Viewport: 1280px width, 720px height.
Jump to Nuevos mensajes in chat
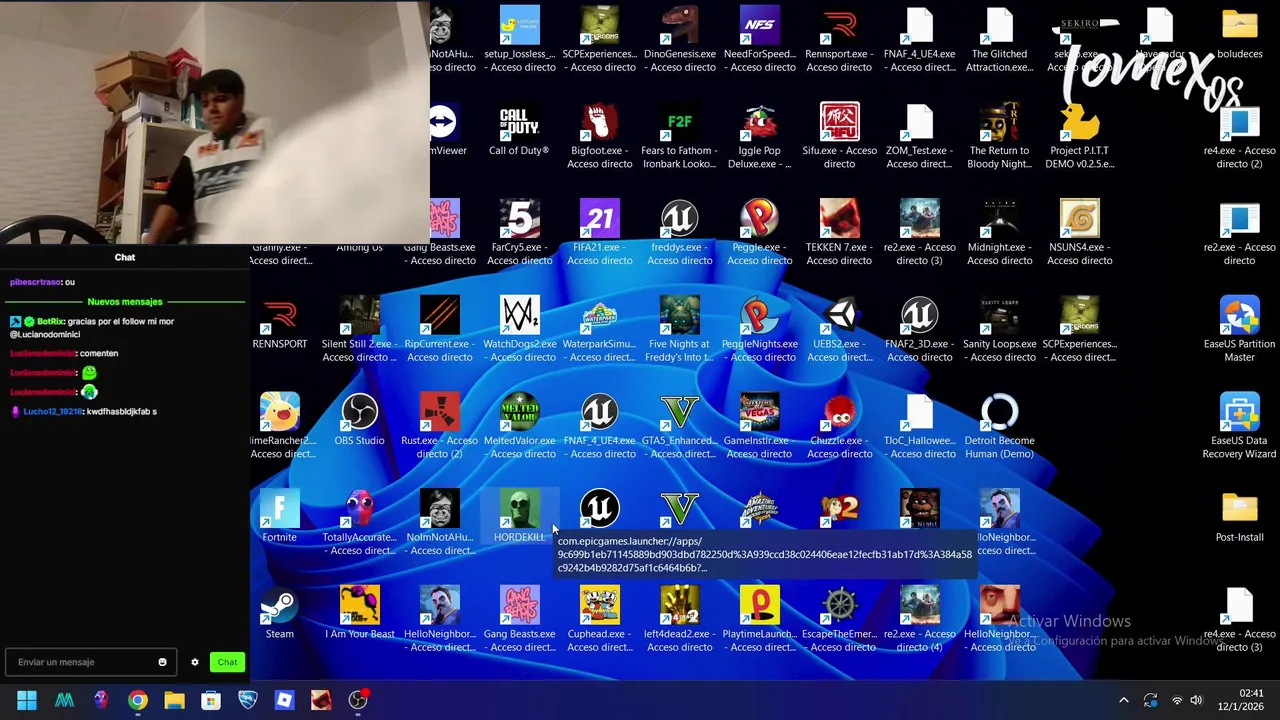click(x=124, y=301)
